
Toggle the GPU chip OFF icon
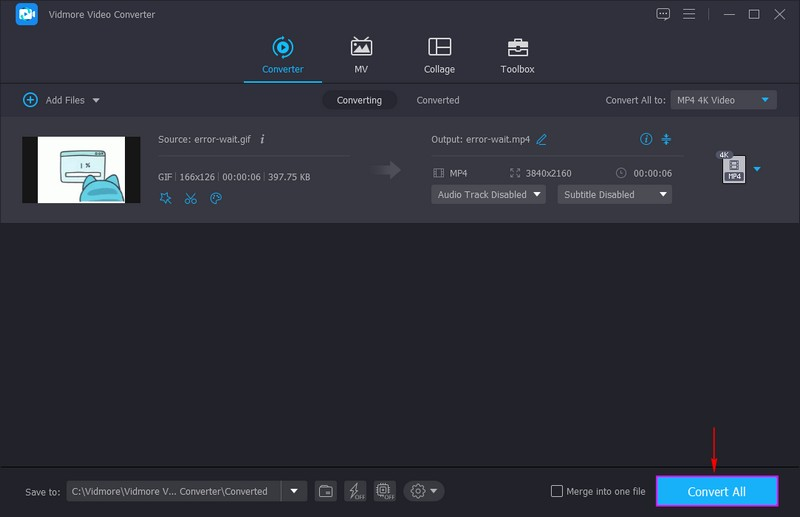(x=384, y=491)
